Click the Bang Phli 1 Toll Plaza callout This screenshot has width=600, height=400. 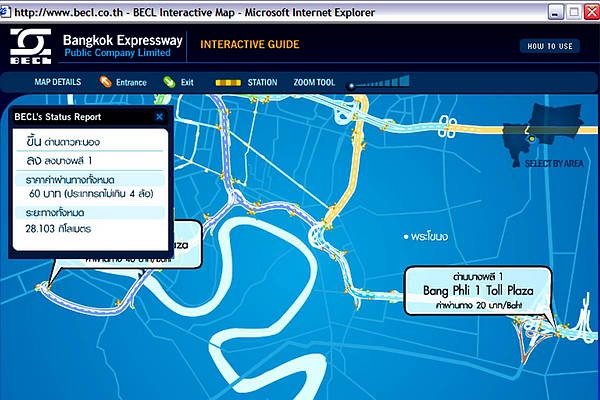coord(478,291)
